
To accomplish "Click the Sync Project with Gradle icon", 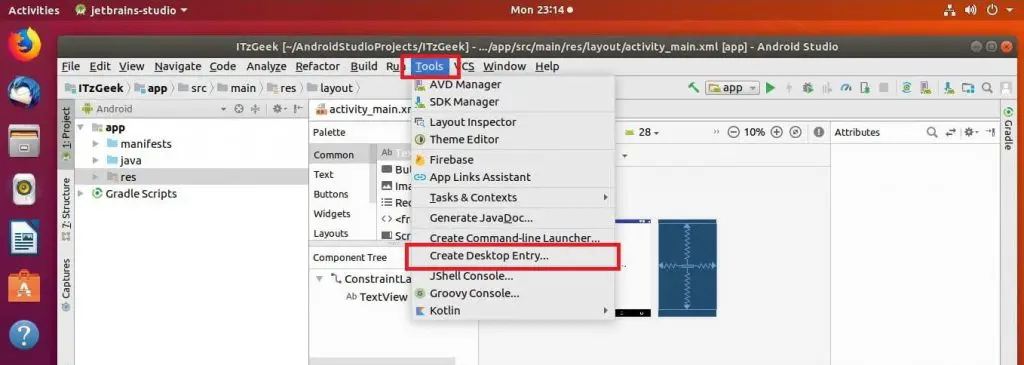I will (x=906, y=87).
